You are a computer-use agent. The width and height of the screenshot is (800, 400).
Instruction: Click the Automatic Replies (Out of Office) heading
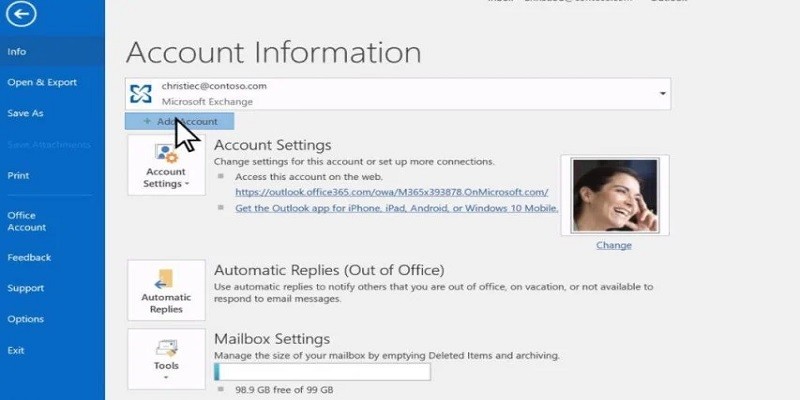point(329,269)
